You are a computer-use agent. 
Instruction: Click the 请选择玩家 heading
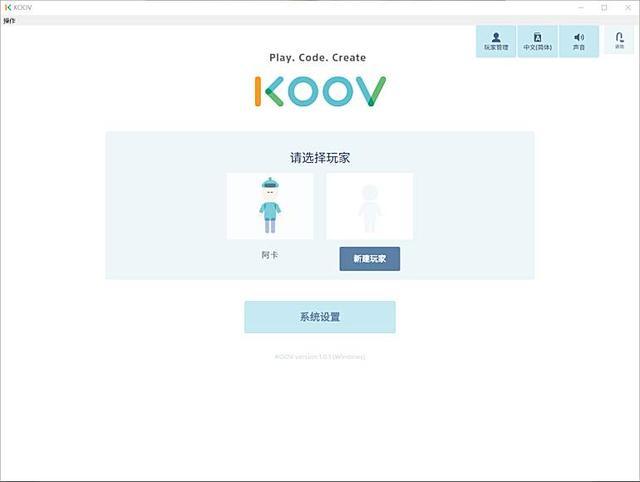[x=320, y=158]
